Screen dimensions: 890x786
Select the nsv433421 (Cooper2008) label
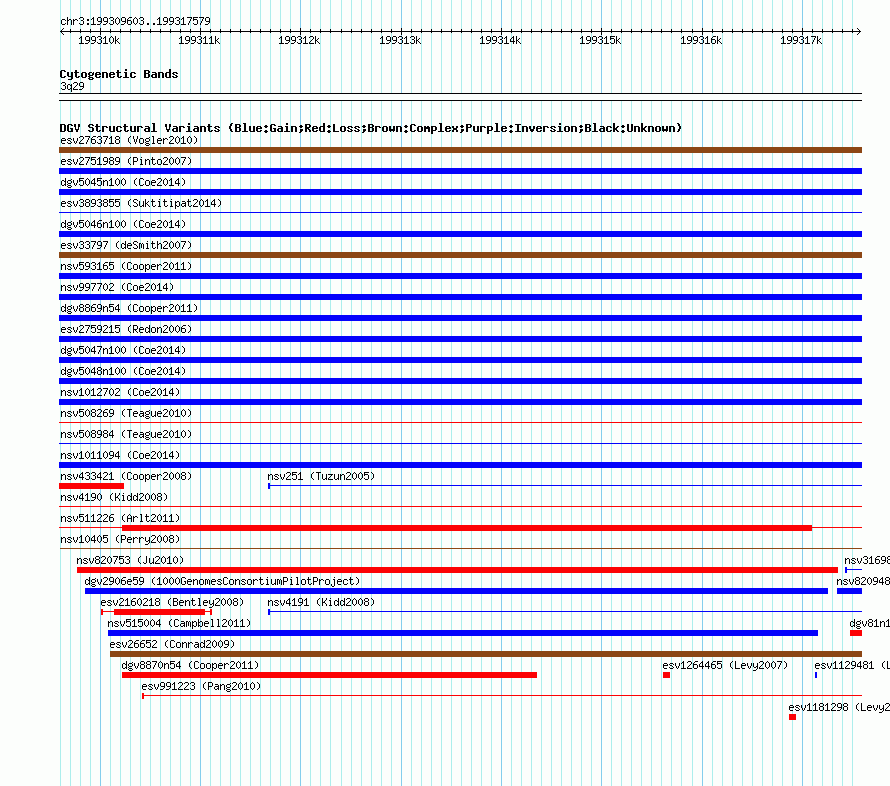click(x=126, y=476)
